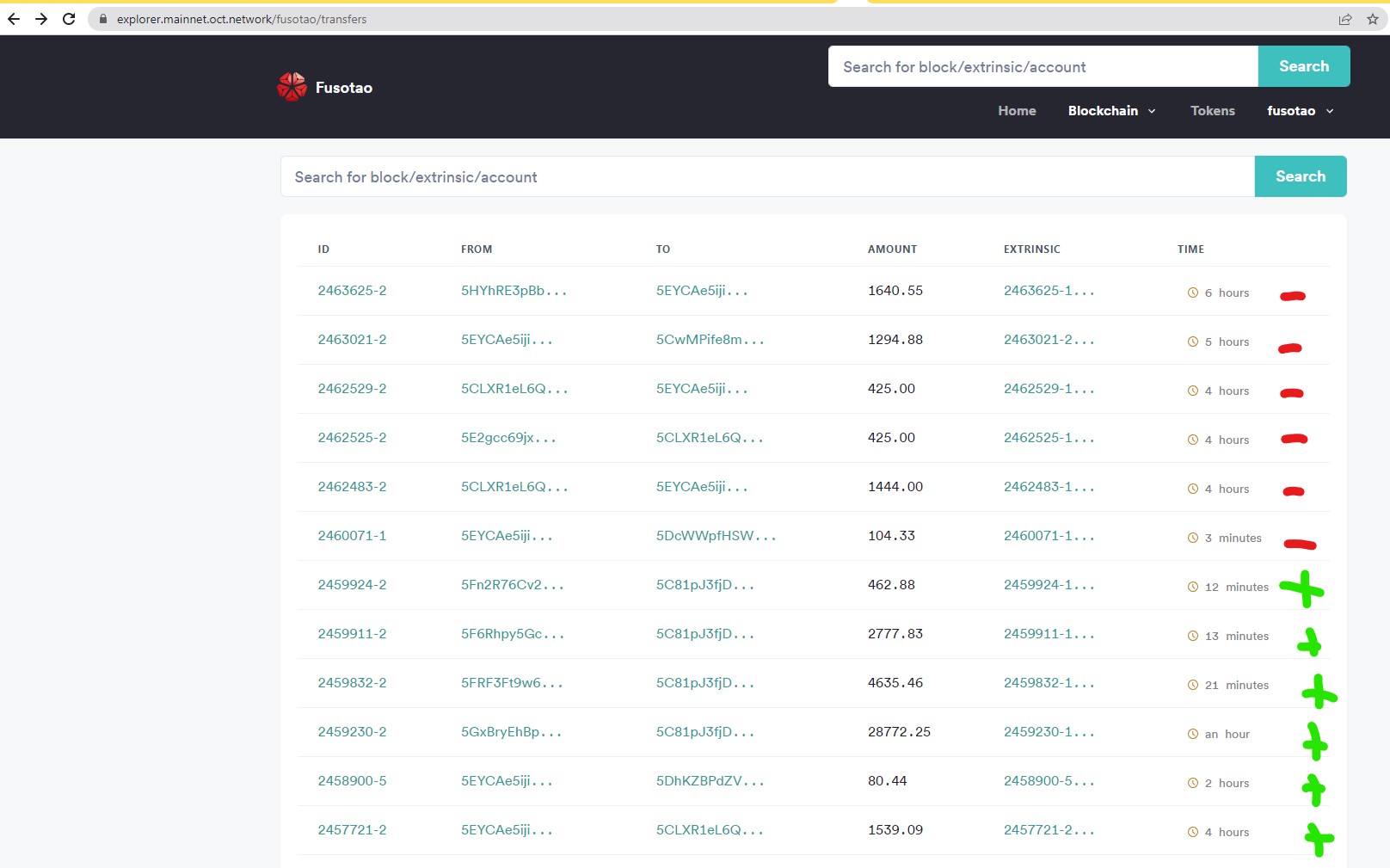Click the browser forward arrow

41,18
